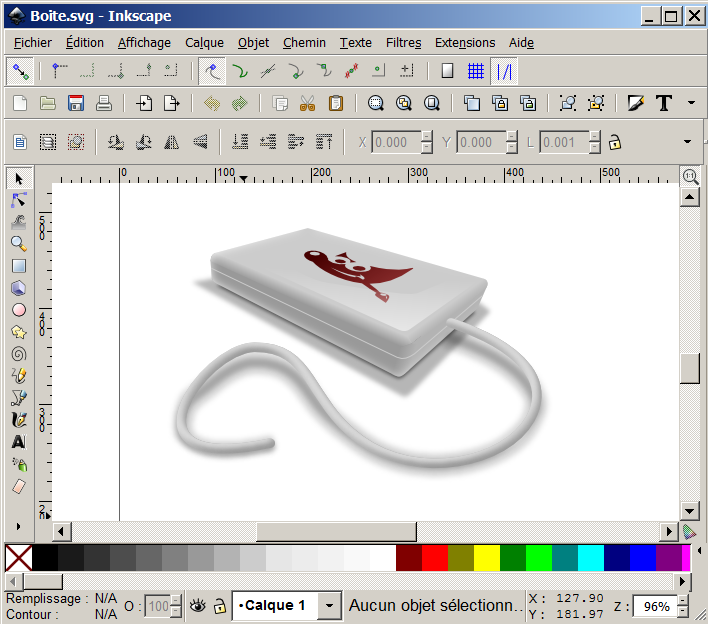The height and width of the screenshot is (624, 708).
Task: Select the Rectangle tool
Action: 19,266
